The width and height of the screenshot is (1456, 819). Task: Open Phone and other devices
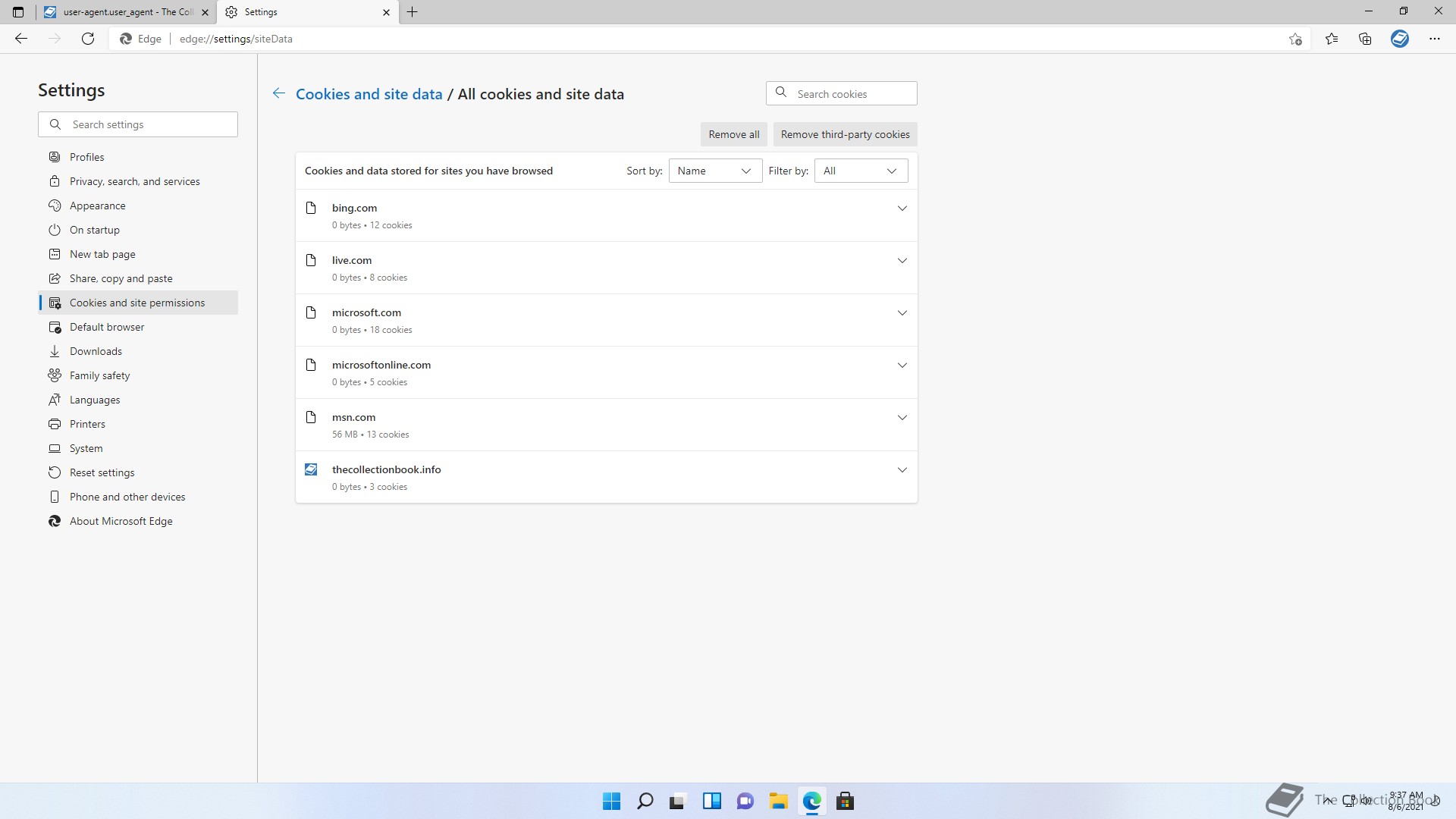pos(138,497)
